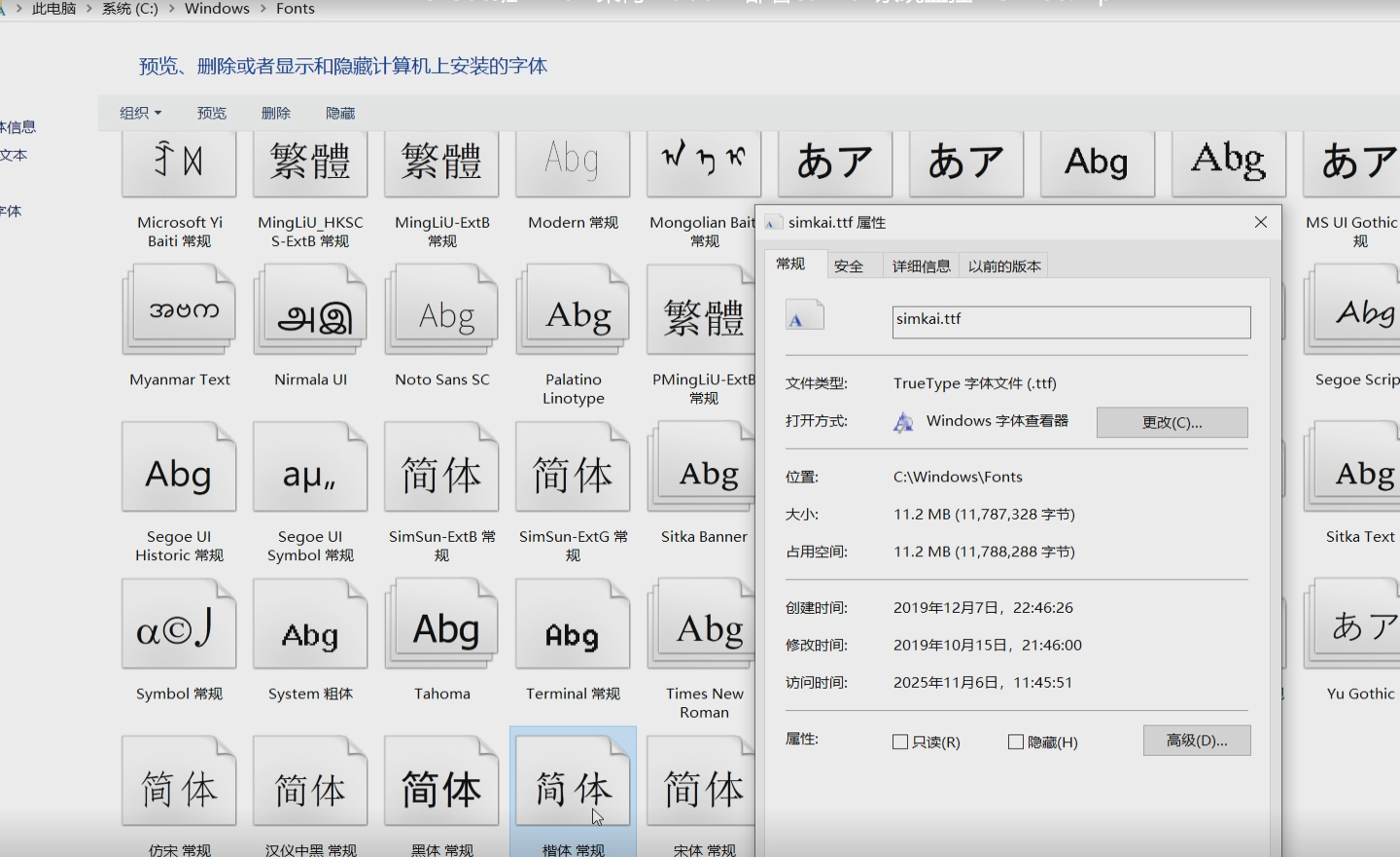Select the 黑体 font icon
The height and width of the screenshot is (857, 1400).
point(441,781)
